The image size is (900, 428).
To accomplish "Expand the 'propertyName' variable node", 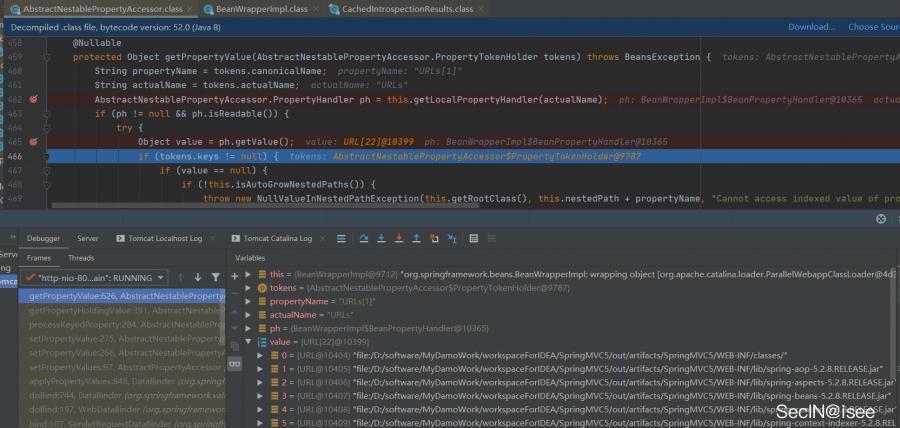I will click(248, 301).
